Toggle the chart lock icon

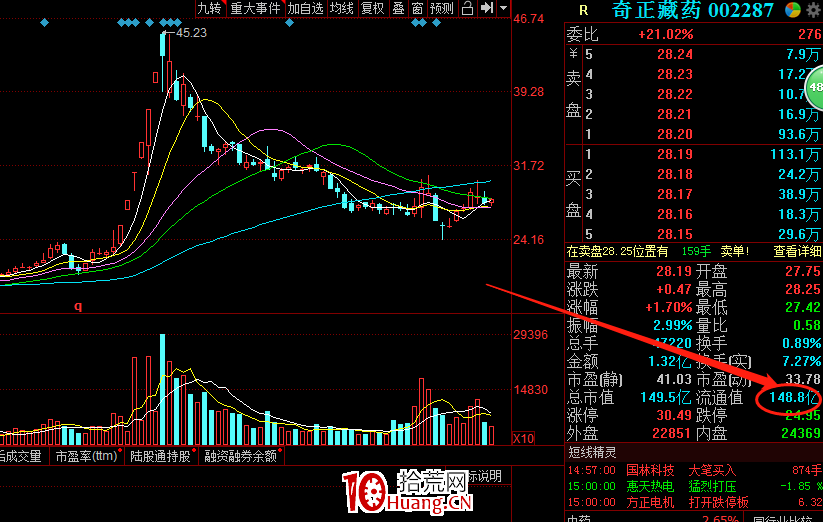(x=467, y=8)
